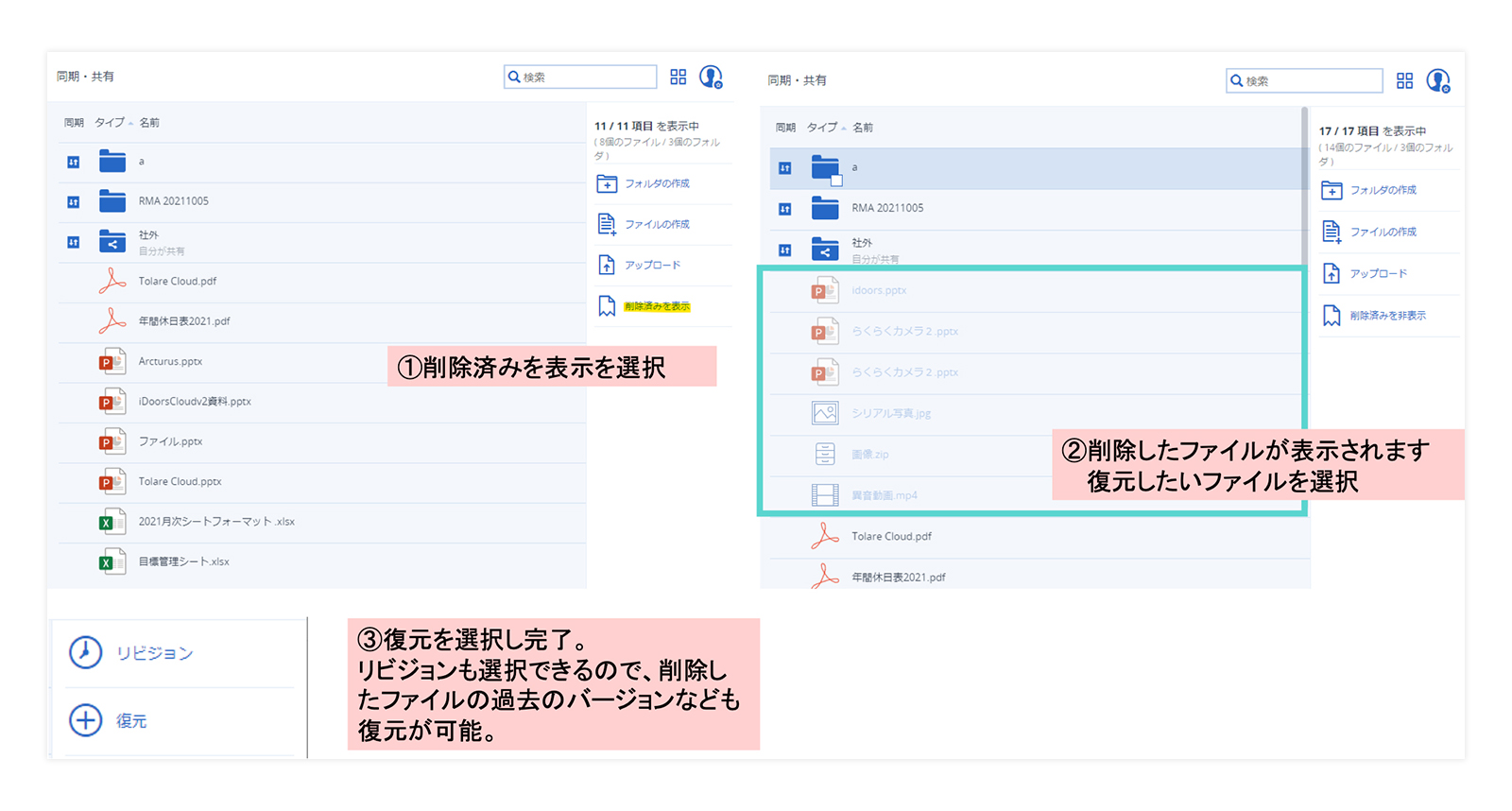
Task: Click フォルダの作成 icon in left panel
Action: pos(607,184)
